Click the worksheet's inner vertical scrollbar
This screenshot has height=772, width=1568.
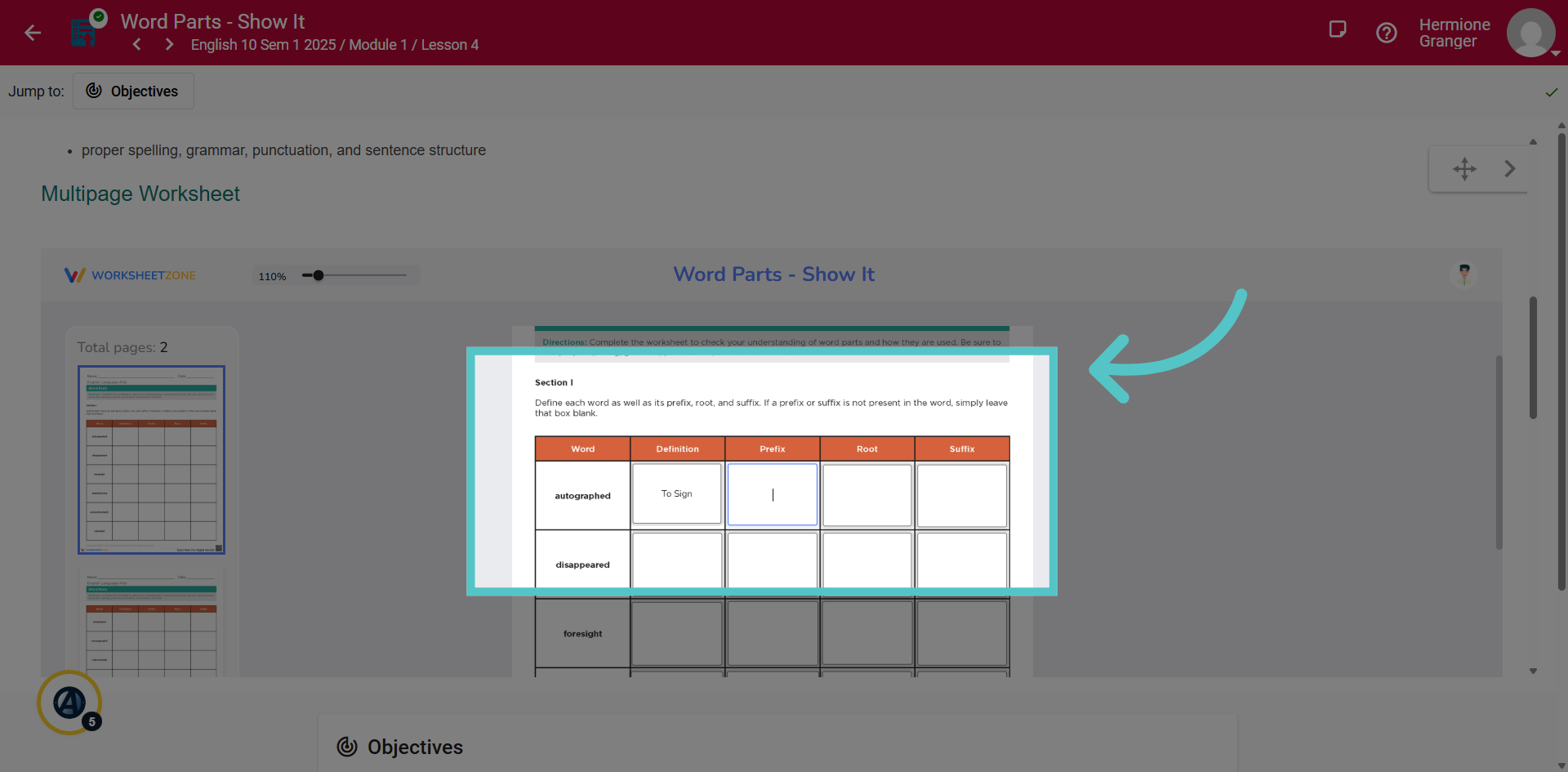1499,452
